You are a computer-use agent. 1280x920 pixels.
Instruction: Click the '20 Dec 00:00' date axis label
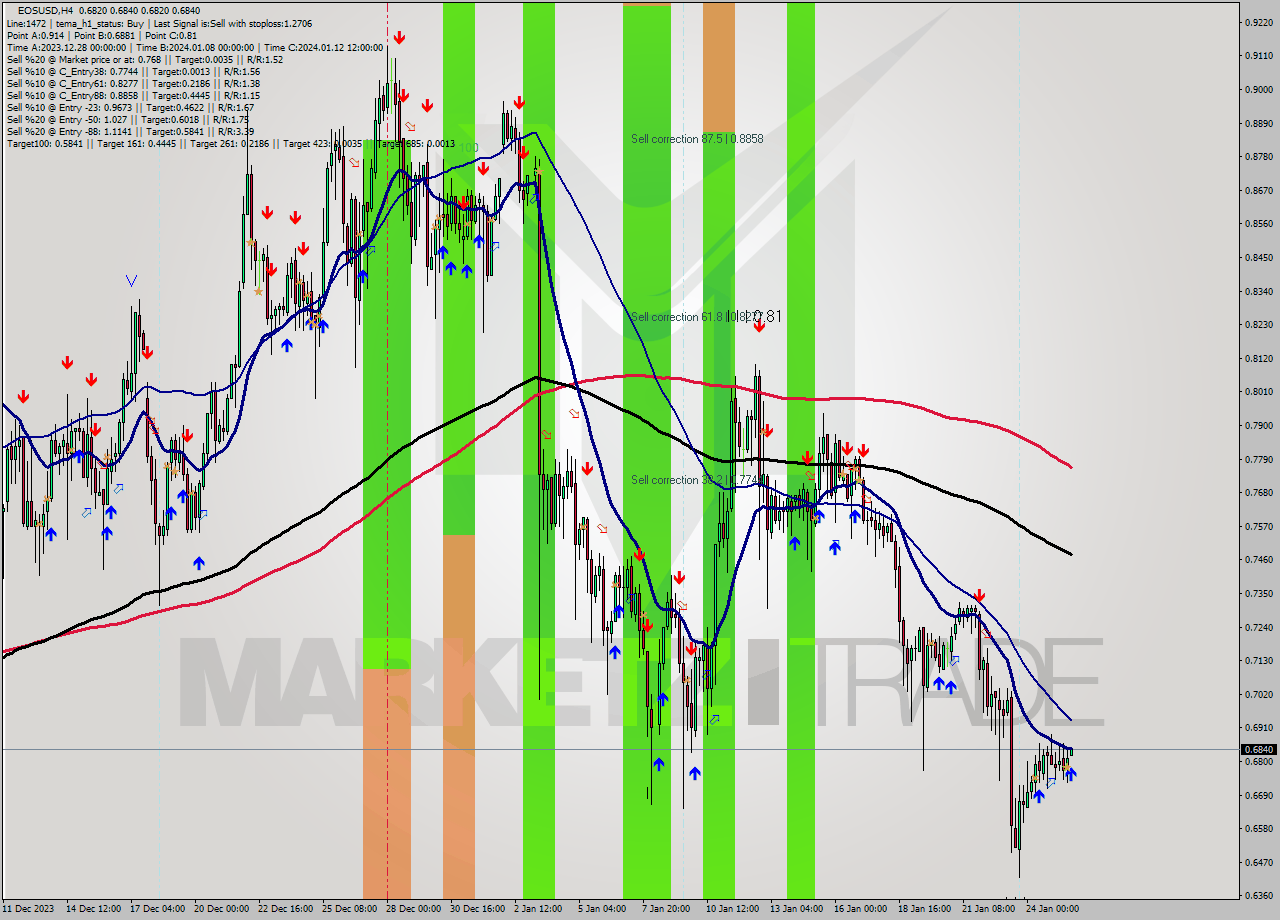[222, 909]
